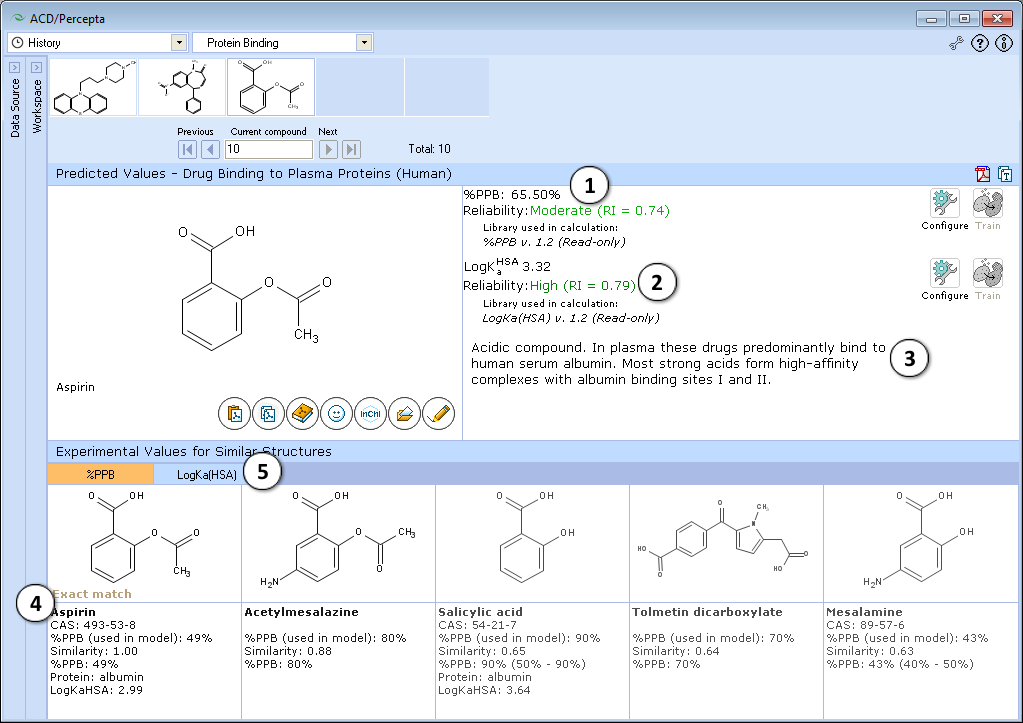Screen dimensions: 1023x723
Task: Click the pencil edit structure icon
Action: [x=438, y=414]
